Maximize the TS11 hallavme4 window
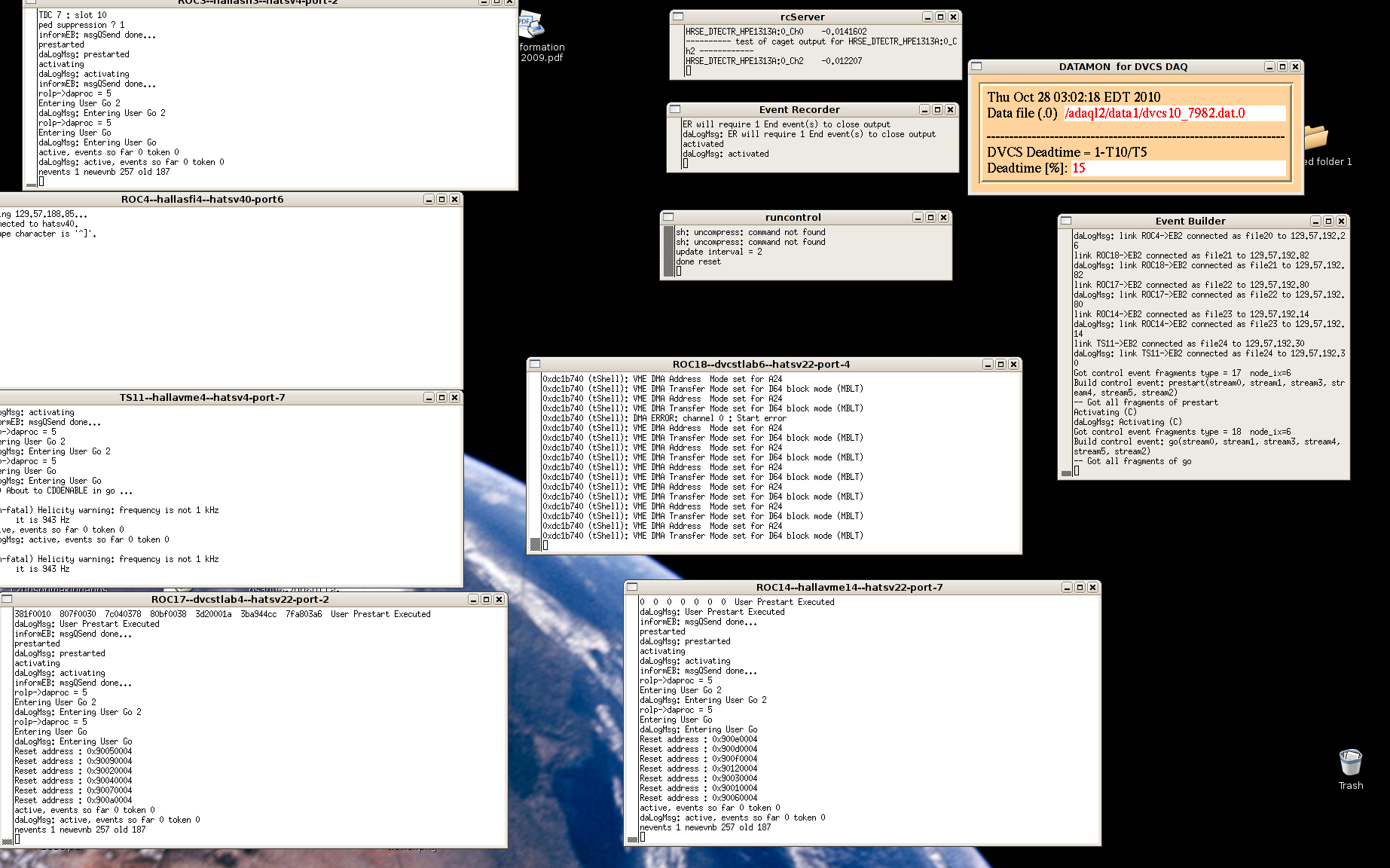 click(441, 397)
